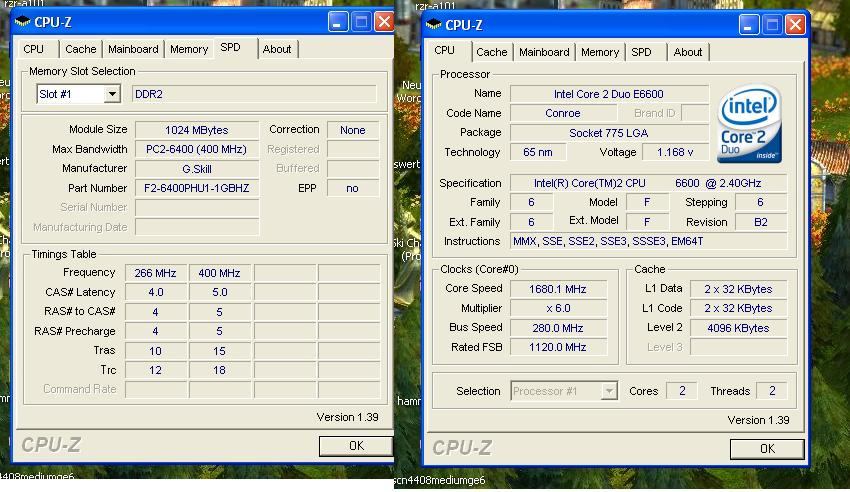Image resolution: width=850 pixels, height=492 pixels.
Task: Click the Intel Core 2 Duo E6600 name field
Action: 609,94
